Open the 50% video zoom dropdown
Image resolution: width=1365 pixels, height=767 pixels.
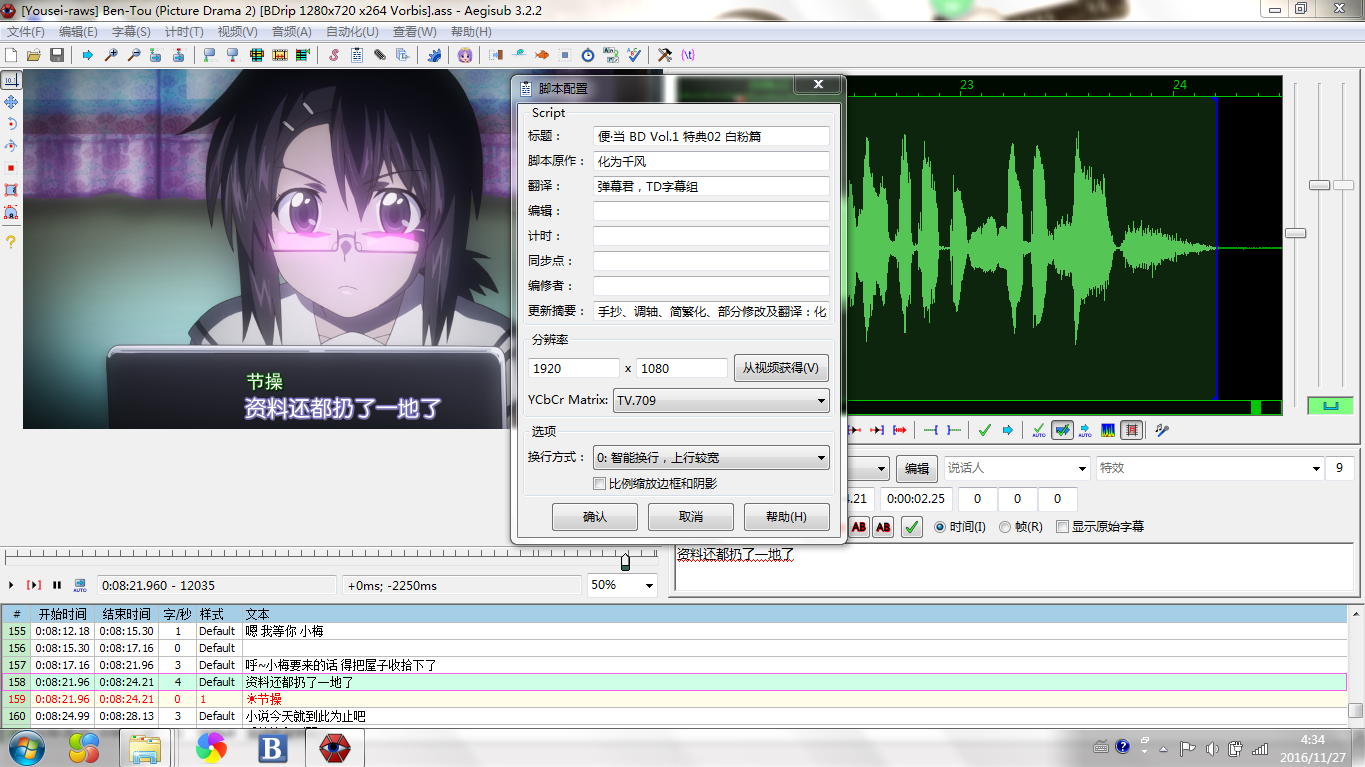(x=622, y=585)
